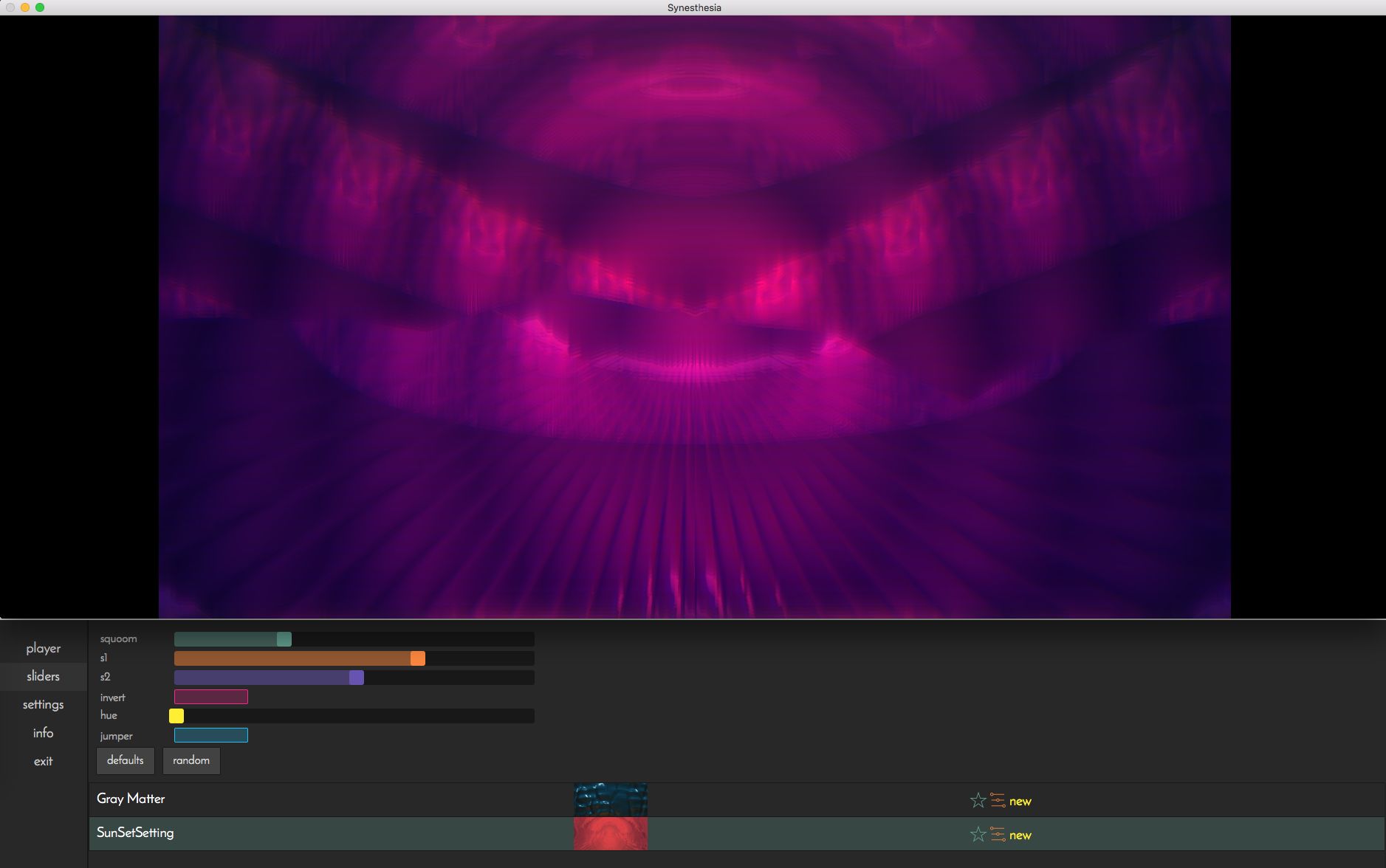The image size is (1386, 868).
Task: Switch to the sliders tab
Action: pos(44,676)
